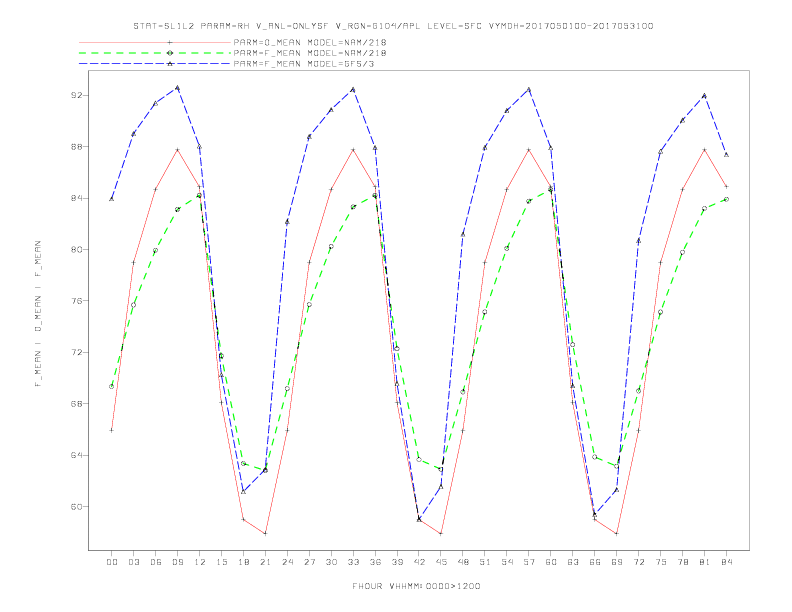792x612 pixels.
Task: Click red O_MEAN plus marker at hour 00
Action: coord(112,430)
